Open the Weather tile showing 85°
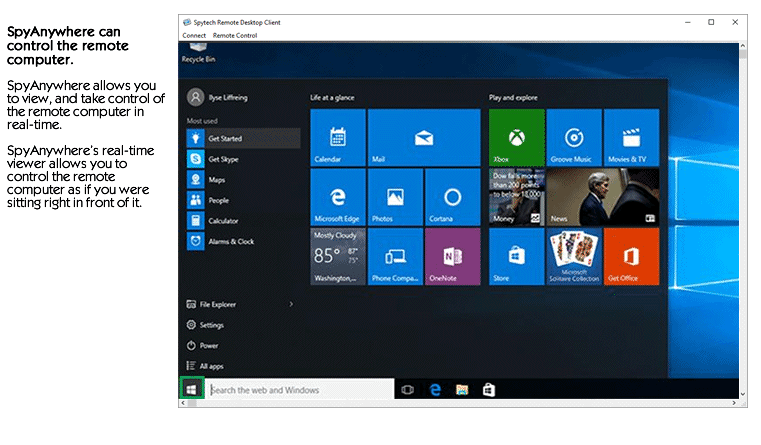The height and width of the screenshot is (445, 761). (338, 257)
